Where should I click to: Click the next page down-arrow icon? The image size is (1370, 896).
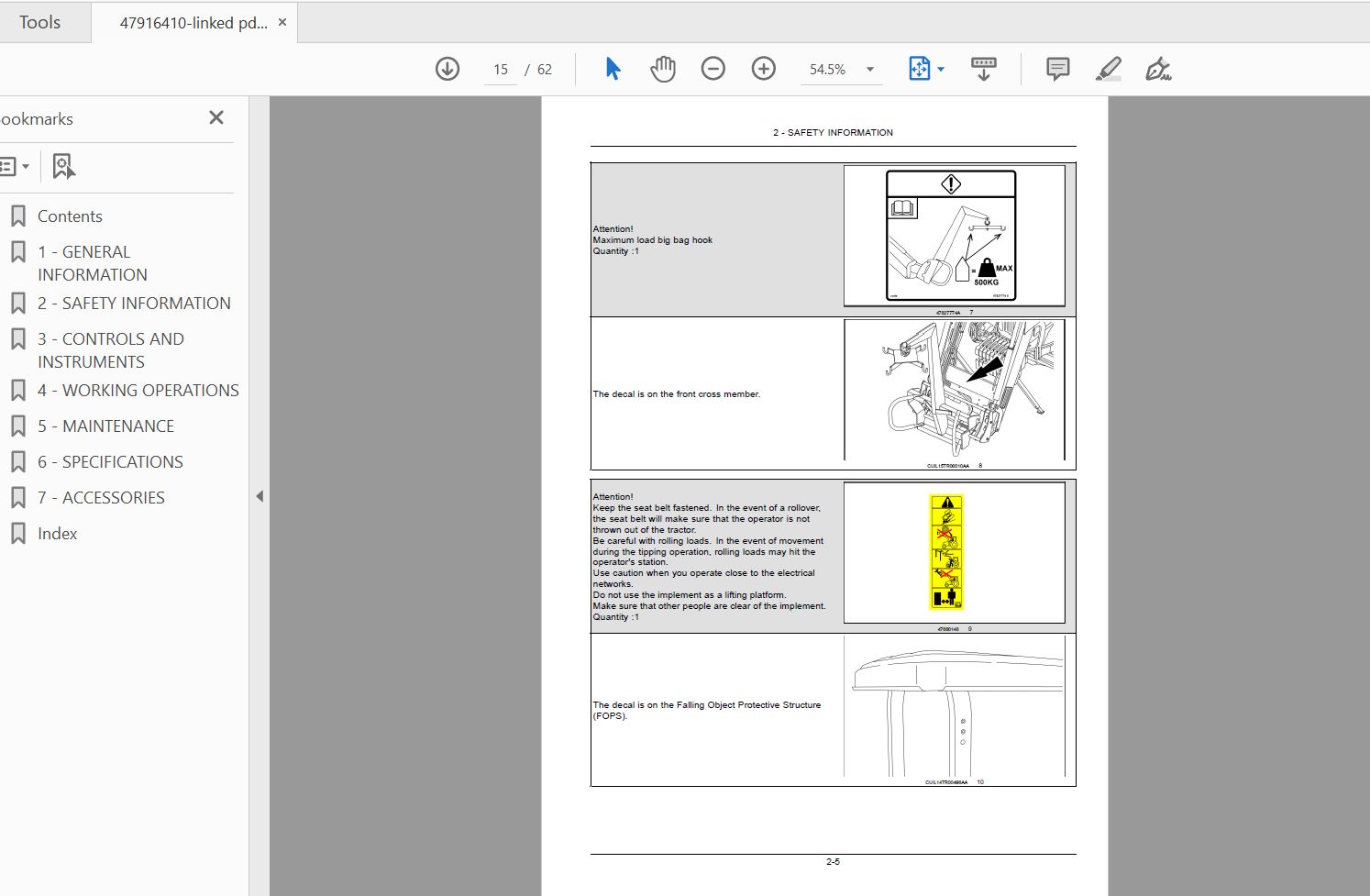pos(447,69)
